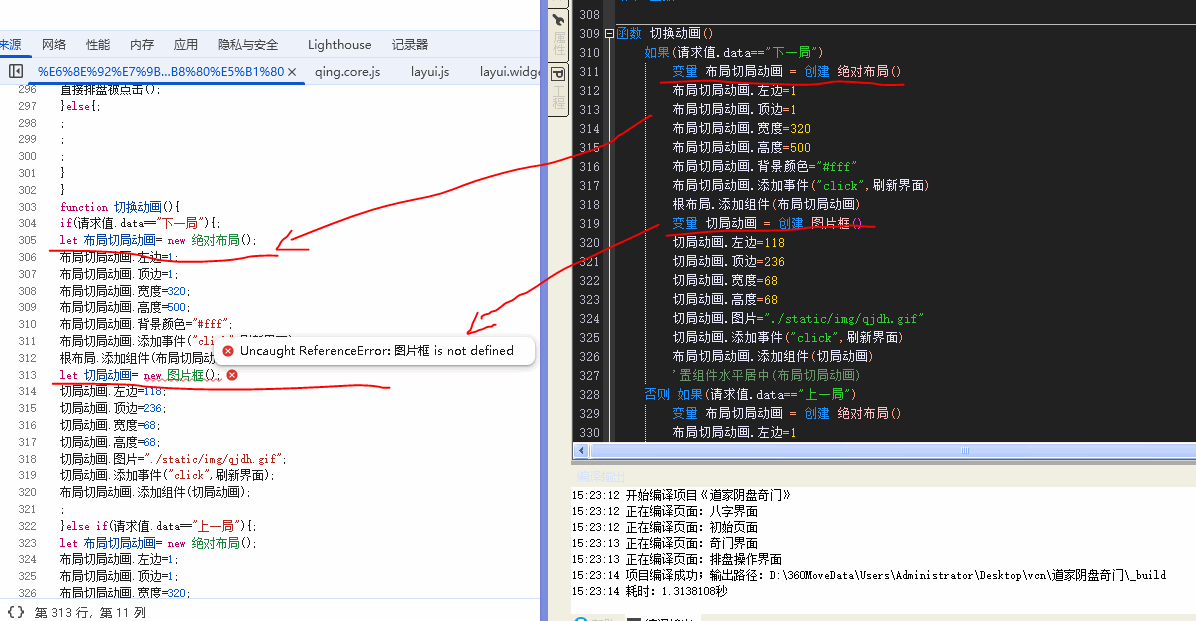Open the 属性 wrench side panel
The height and width of the screenshot is (621, 1196).
pos(558,31)
